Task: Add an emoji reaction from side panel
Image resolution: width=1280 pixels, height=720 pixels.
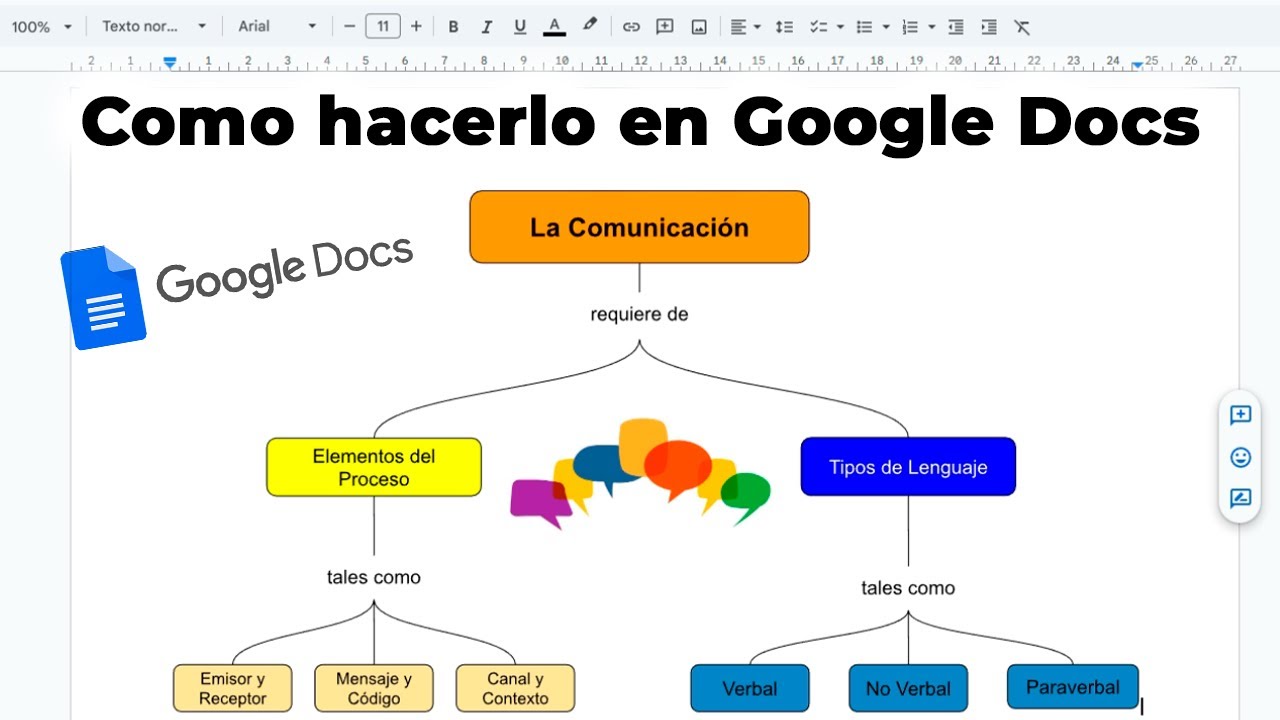Action: (1240, 457)
